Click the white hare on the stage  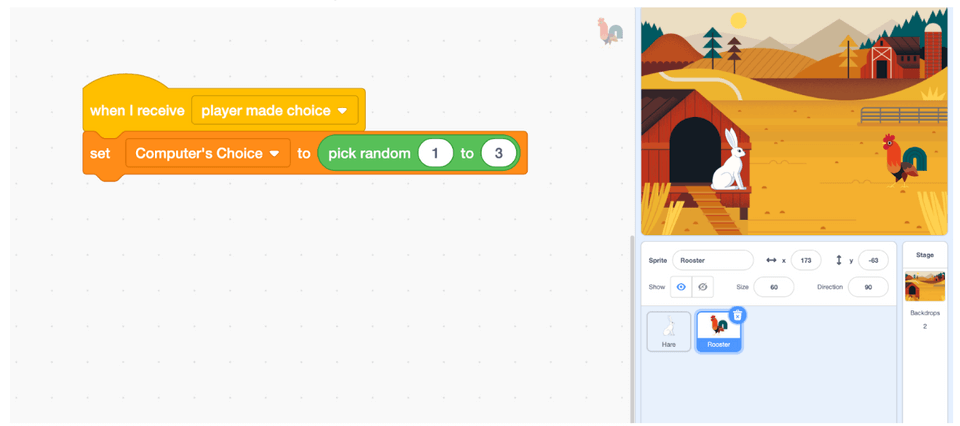pos(729,160)
